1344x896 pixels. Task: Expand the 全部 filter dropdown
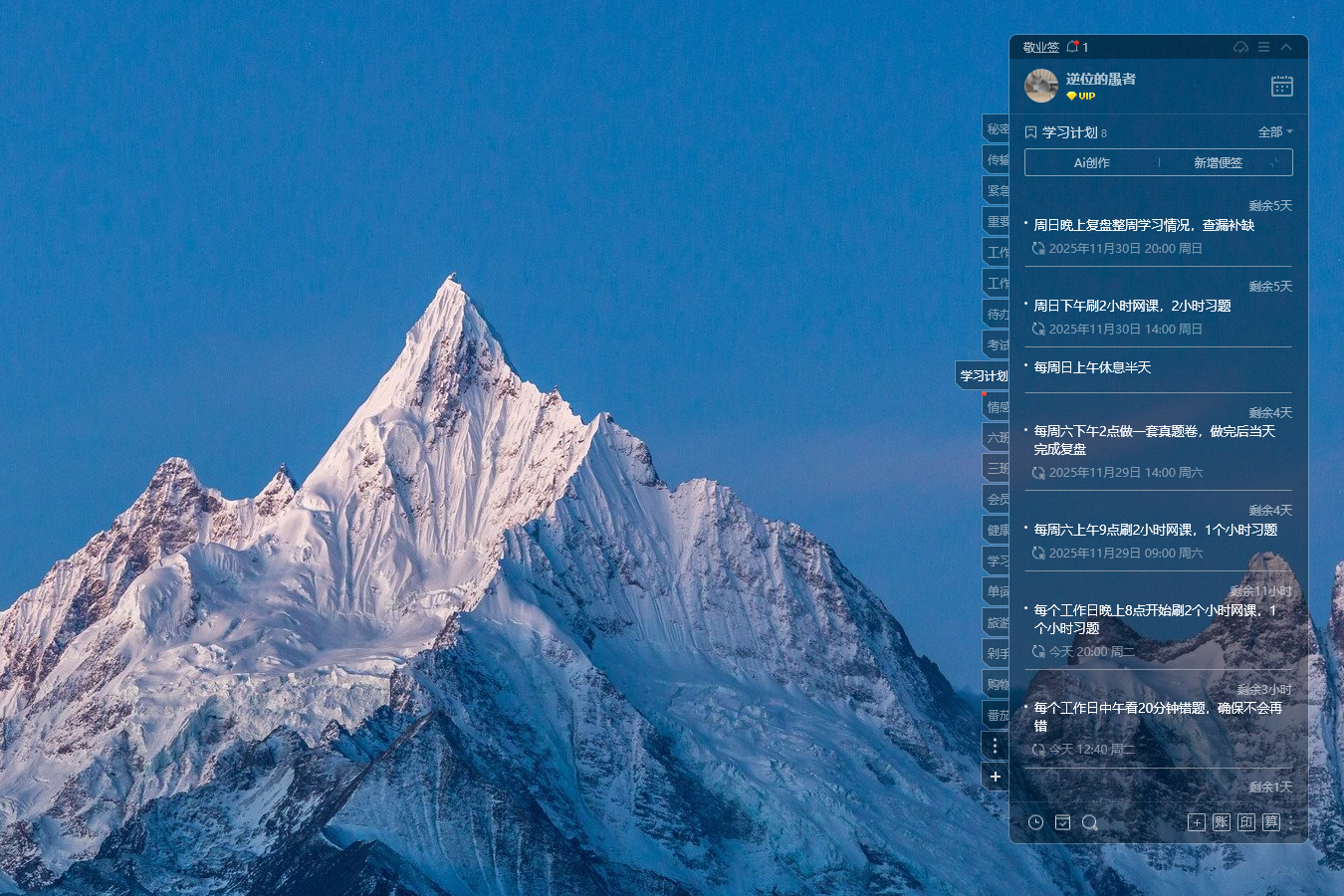coord(1275,132)
